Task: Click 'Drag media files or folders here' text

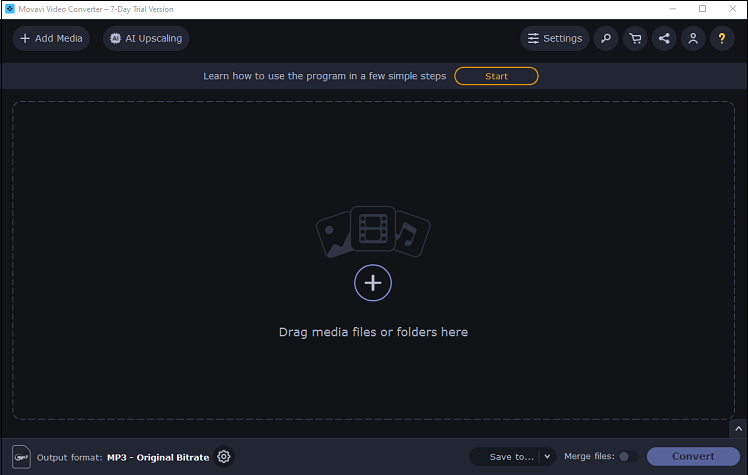Action: click(x=373, y=332)
